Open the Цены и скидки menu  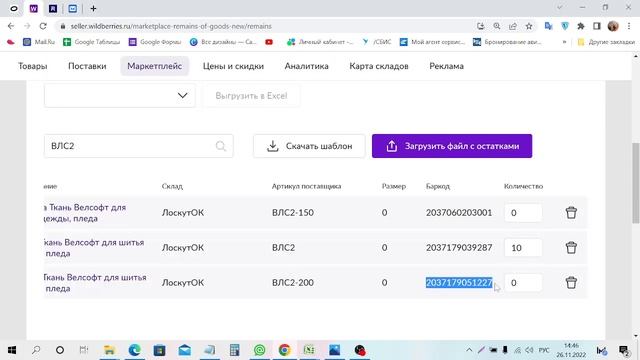tap(233, 66)
